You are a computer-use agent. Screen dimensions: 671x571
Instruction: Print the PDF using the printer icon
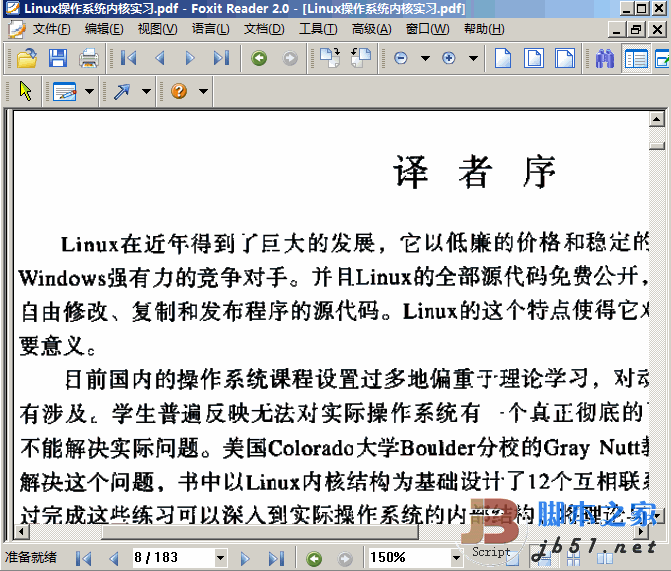click(88, 58)
